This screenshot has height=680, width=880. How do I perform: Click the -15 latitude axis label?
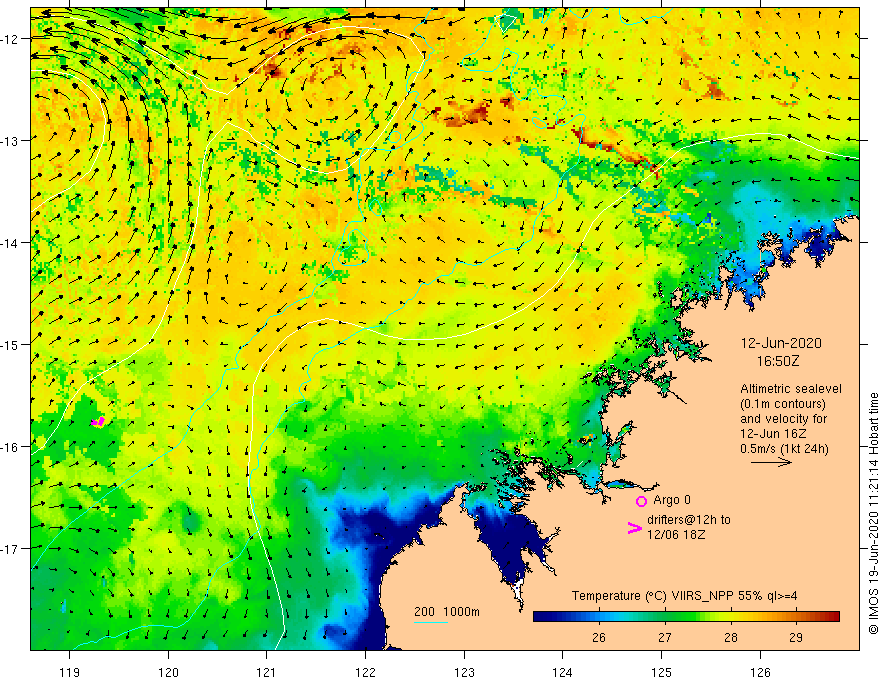[x=10, y=344]
